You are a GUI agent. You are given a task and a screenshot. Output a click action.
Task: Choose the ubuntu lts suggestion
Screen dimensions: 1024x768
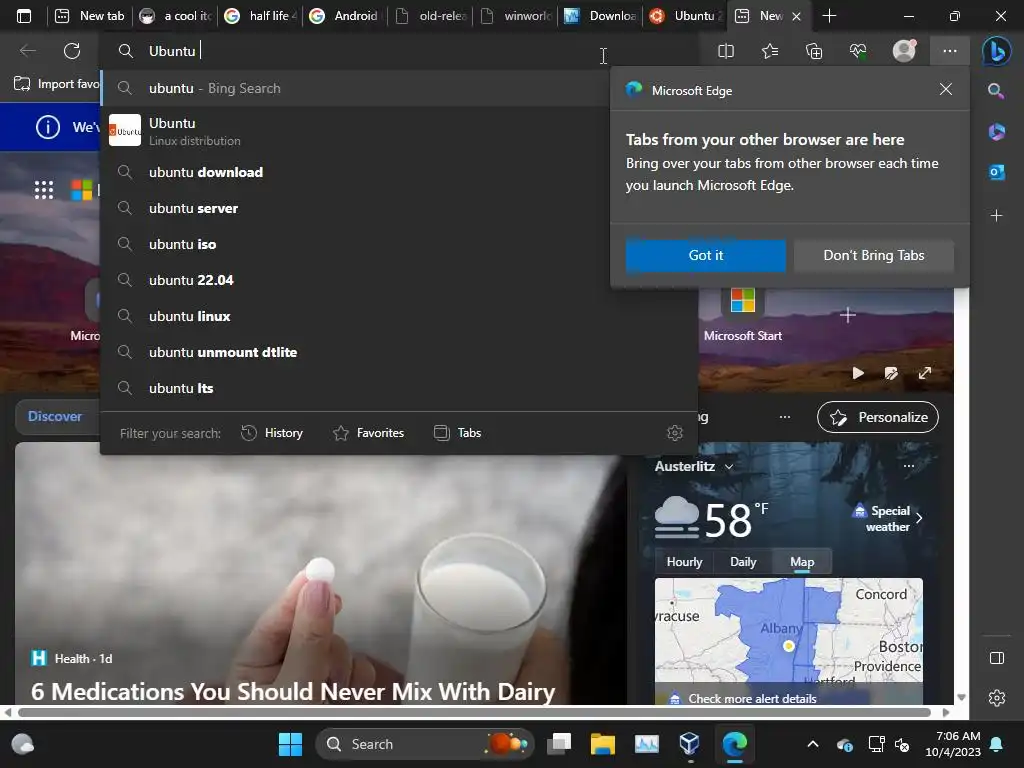point(398,388)
